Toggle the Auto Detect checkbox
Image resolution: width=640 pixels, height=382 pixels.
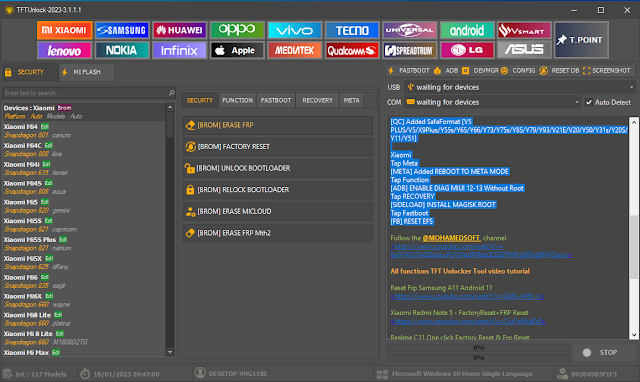point(589,102)
